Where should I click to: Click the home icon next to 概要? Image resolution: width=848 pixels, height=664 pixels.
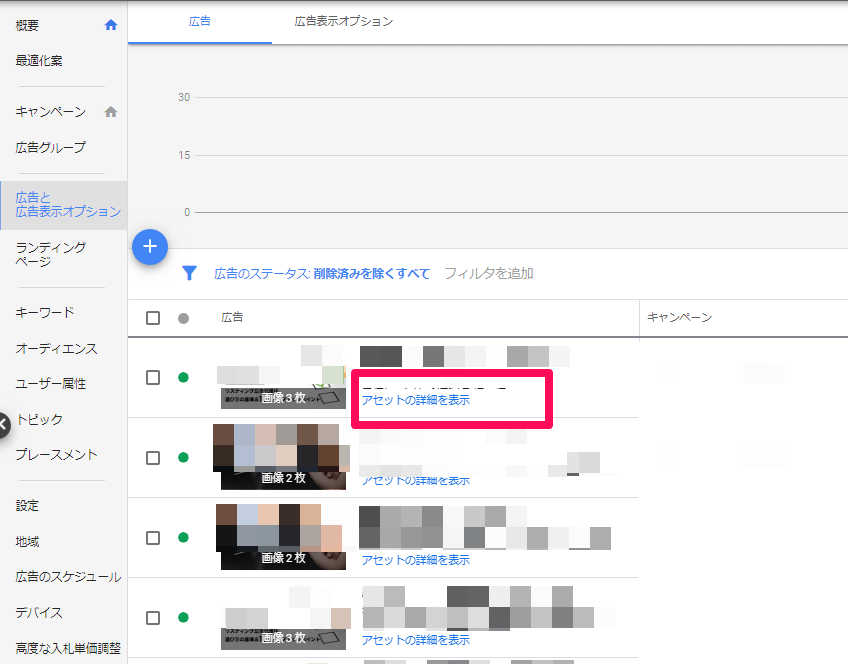111,25
